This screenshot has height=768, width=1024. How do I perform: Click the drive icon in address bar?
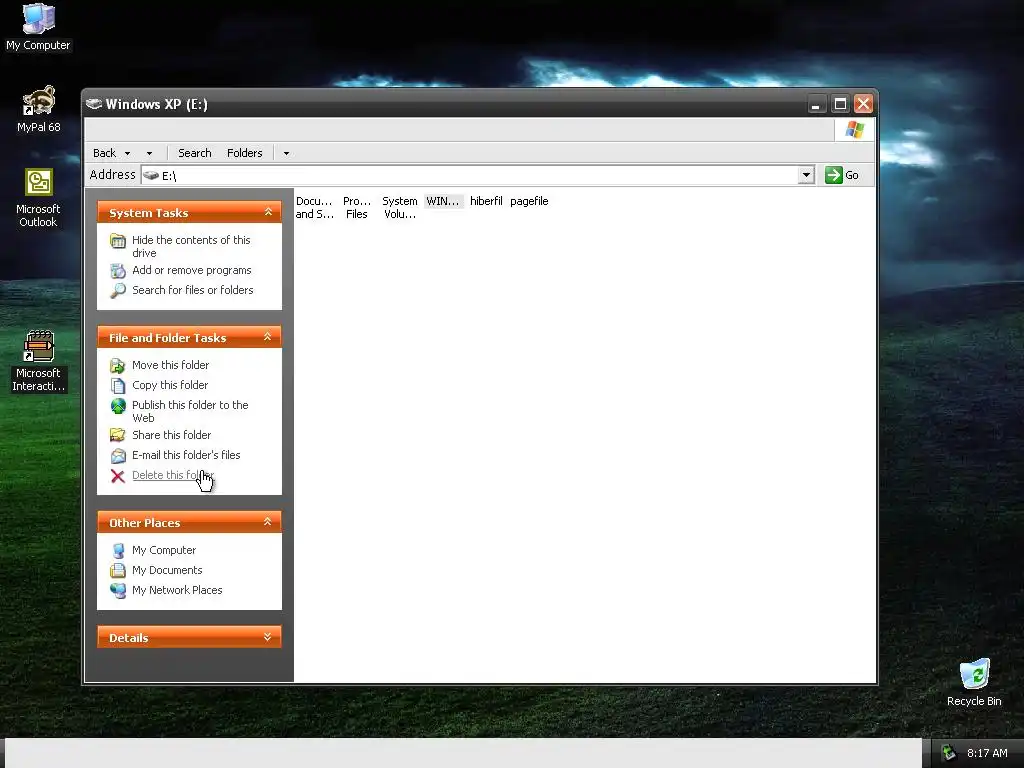[x=151, y=175]
